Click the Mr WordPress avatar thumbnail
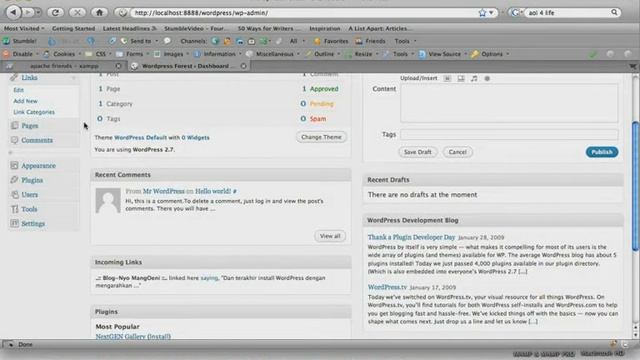 pos(108,200)
